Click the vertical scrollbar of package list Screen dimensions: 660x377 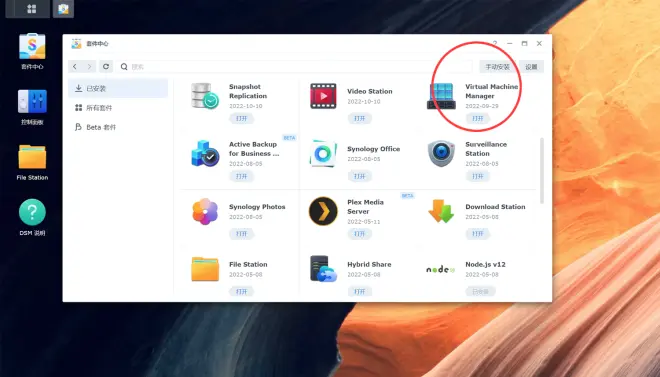(542, 170)
